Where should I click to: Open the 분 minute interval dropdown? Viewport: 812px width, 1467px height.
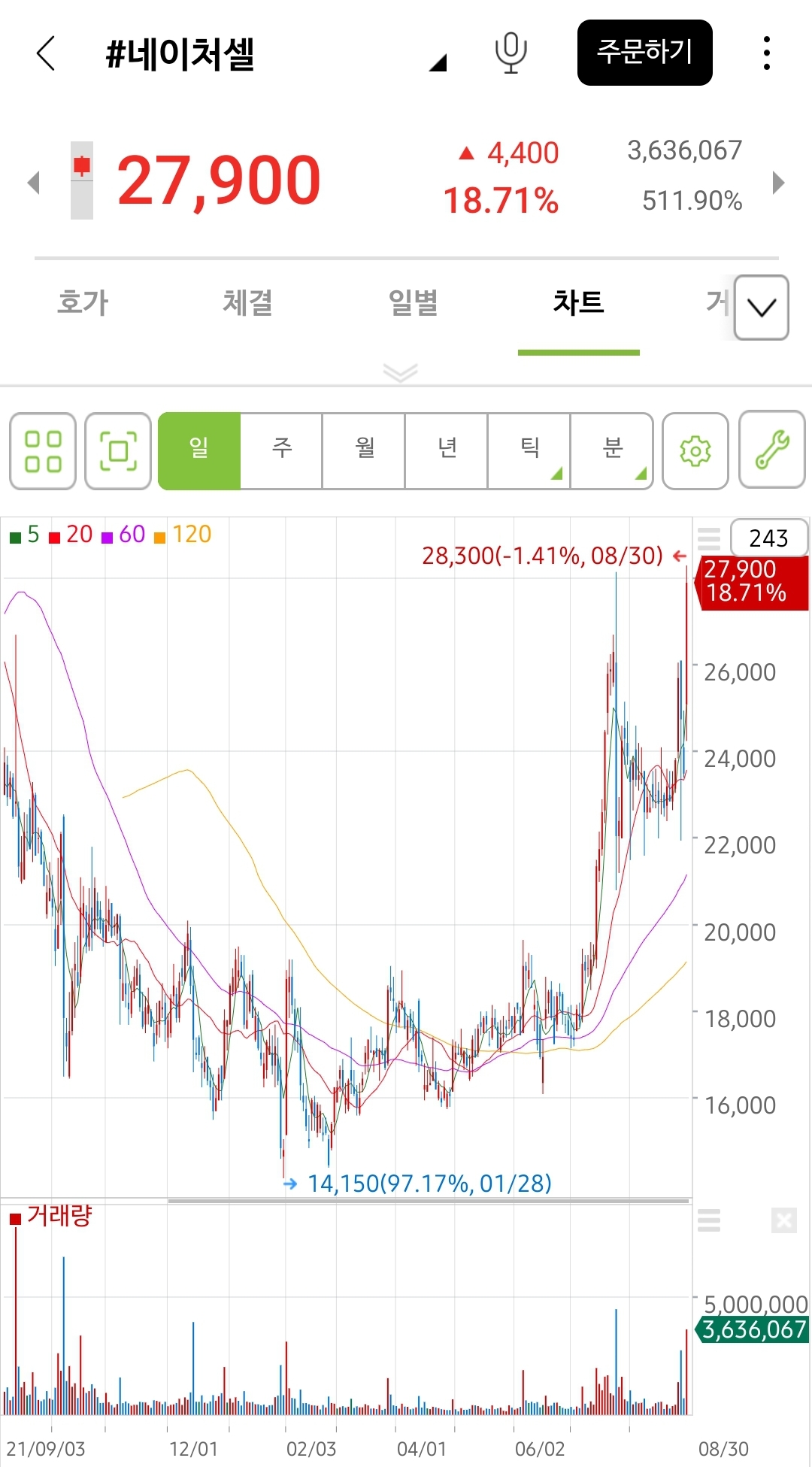(x=612, y=451)
